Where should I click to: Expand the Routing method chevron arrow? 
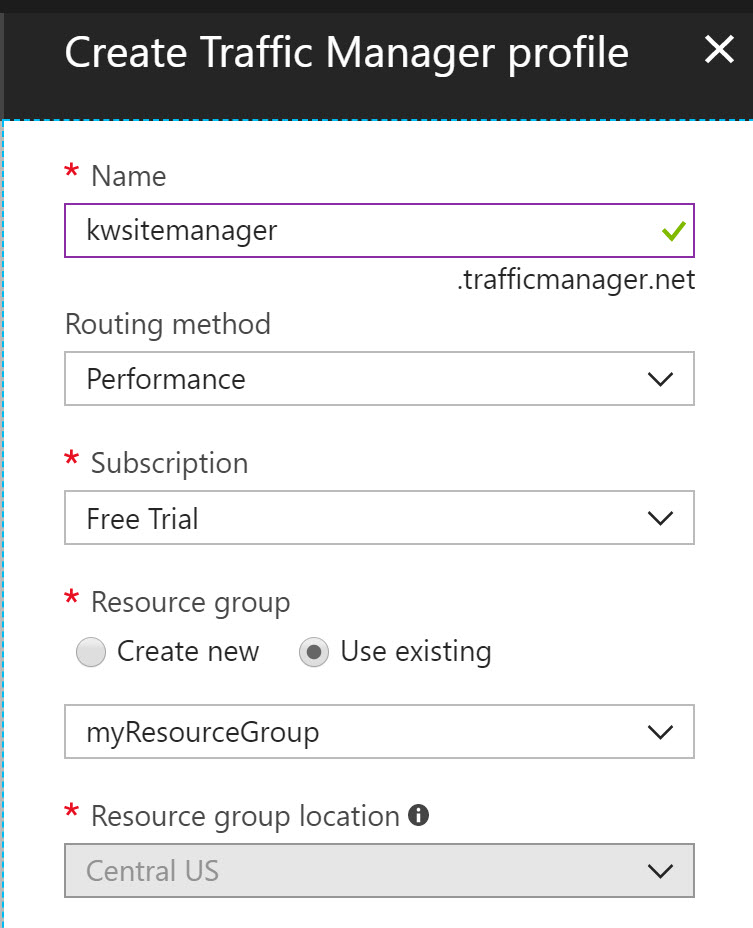[660, 379]
